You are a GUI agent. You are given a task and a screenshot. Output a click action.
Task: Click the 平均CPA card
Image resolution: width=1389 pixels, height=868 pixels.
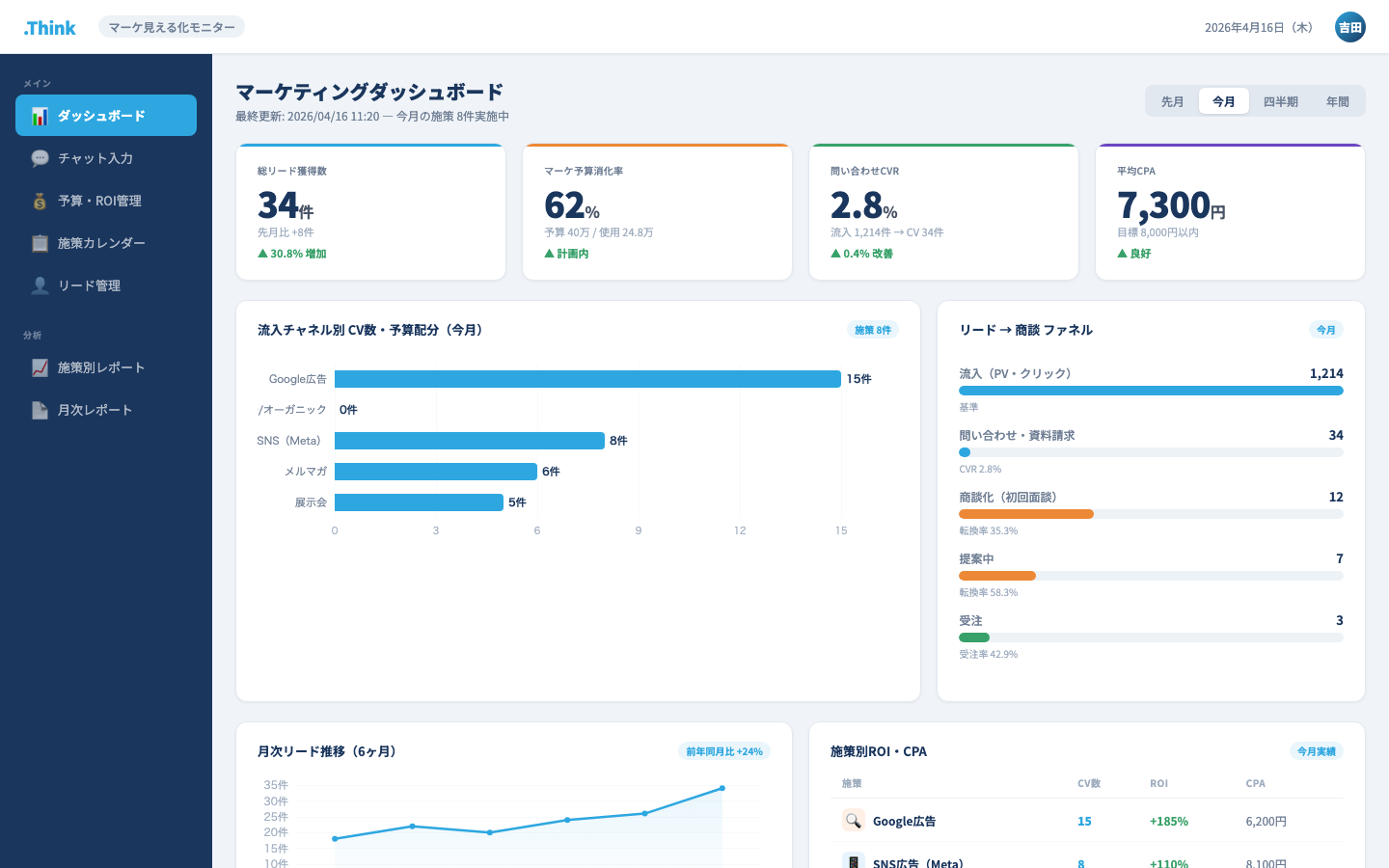click(1230, 212)
